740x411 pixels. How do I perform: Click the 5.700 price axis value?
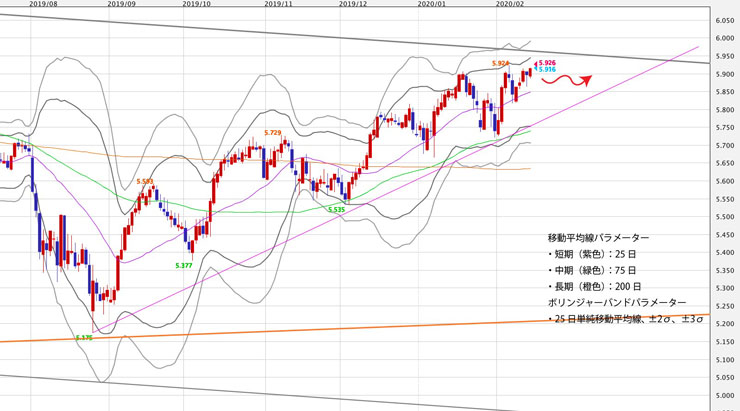724,145
